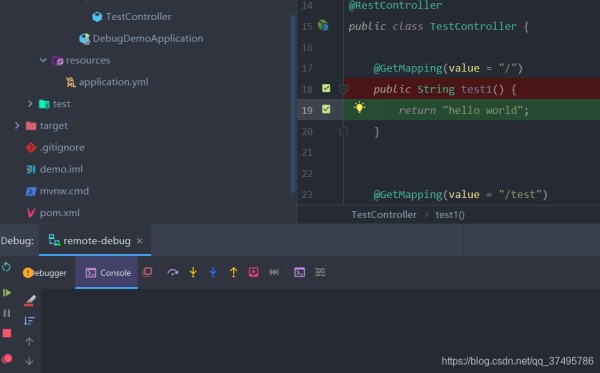Click test1() in breadcrumb bar
Viewport: 600px width, 373px height.
[450, 215]
